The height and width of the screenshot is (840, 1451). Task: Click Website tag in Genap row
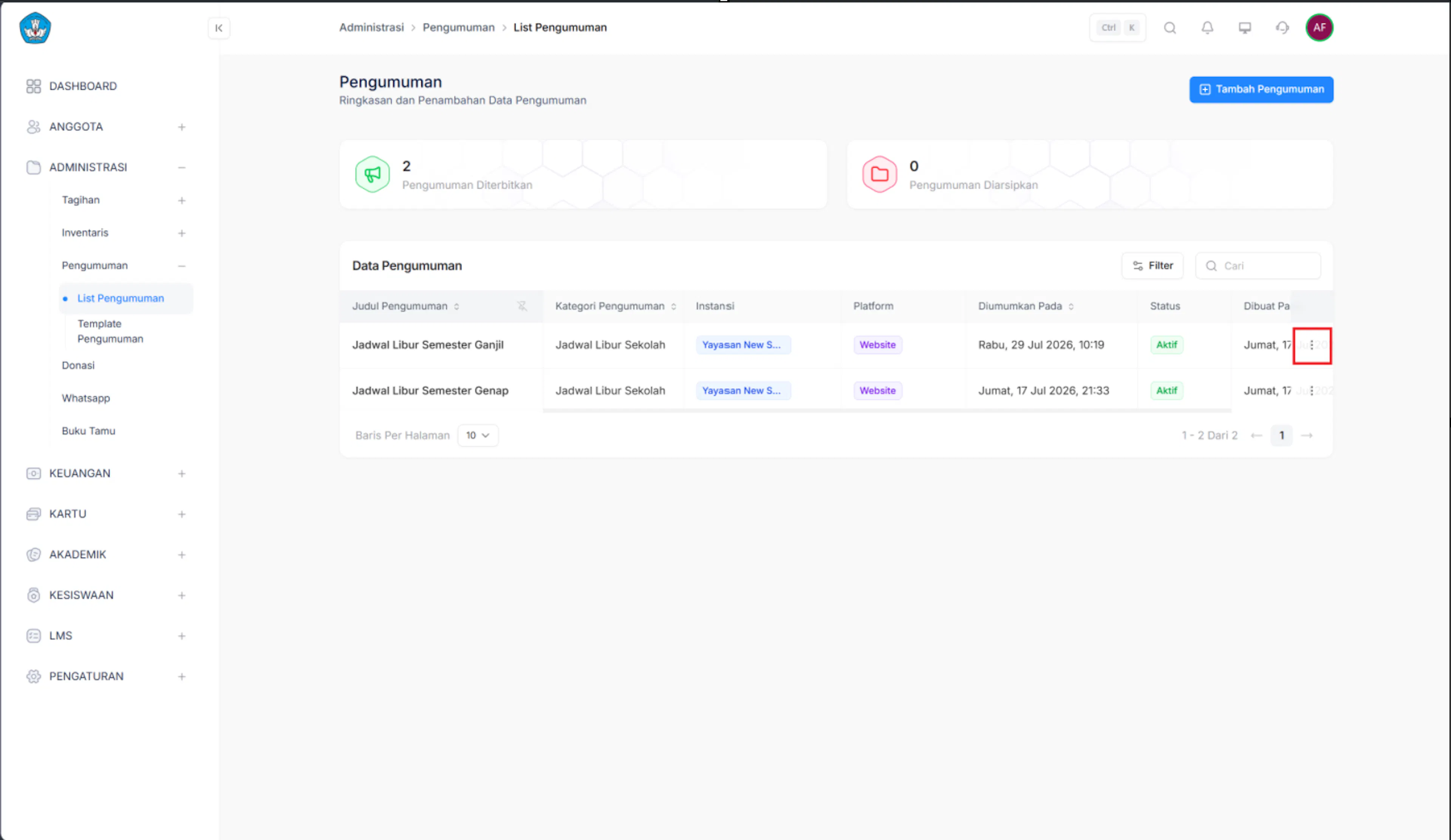877,391
